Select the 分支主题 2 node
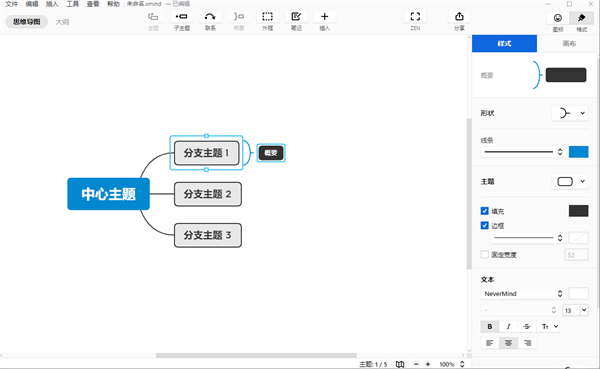The height and width of the screenshot is (369, 600). [x=208, y=194]
